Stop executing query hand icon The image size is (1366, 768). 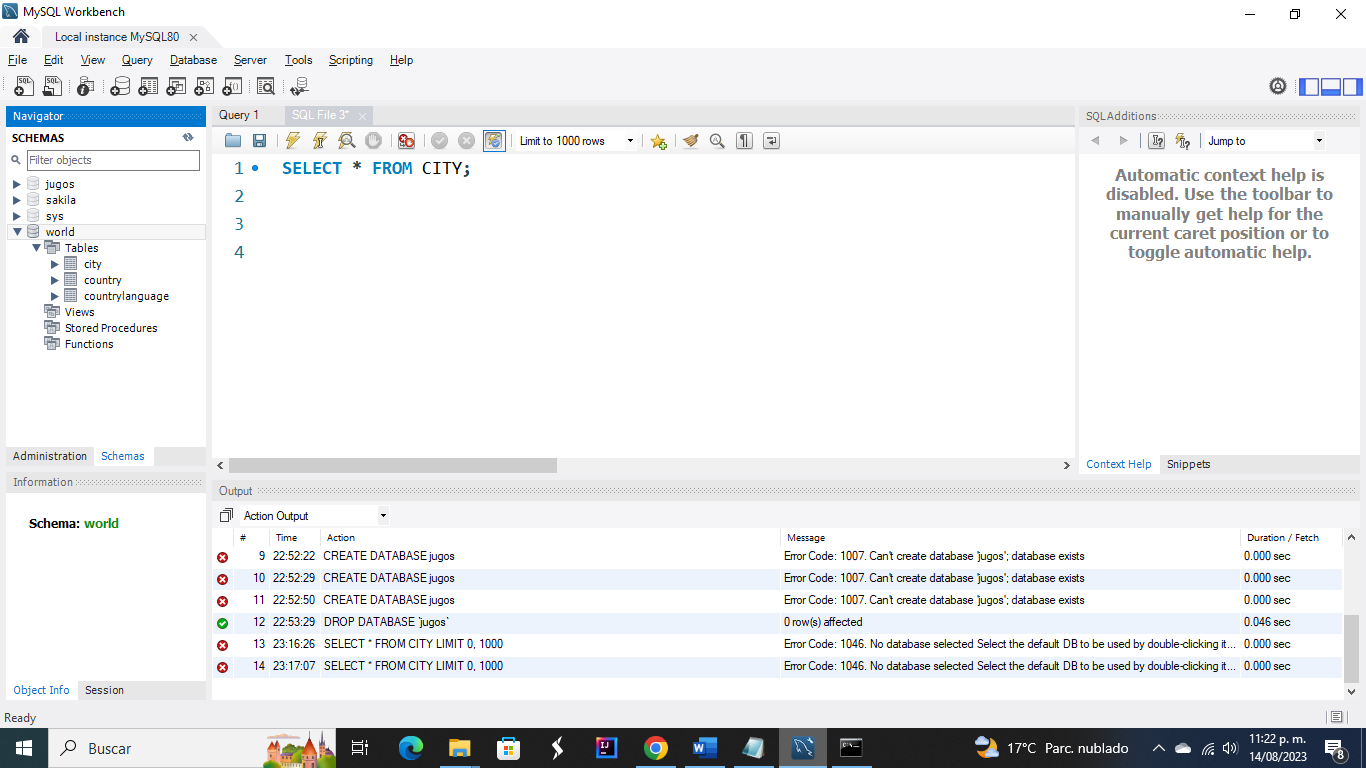pos(373,141)
